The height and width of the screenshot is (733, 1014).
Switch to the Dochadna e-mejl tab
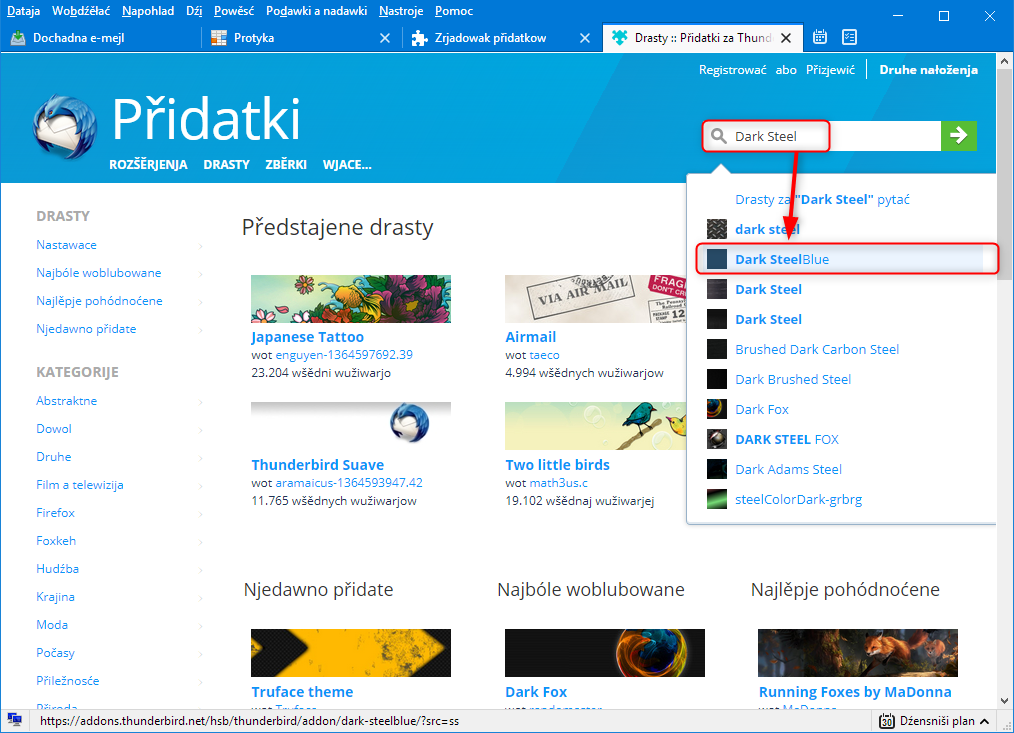tap(100, 38)
